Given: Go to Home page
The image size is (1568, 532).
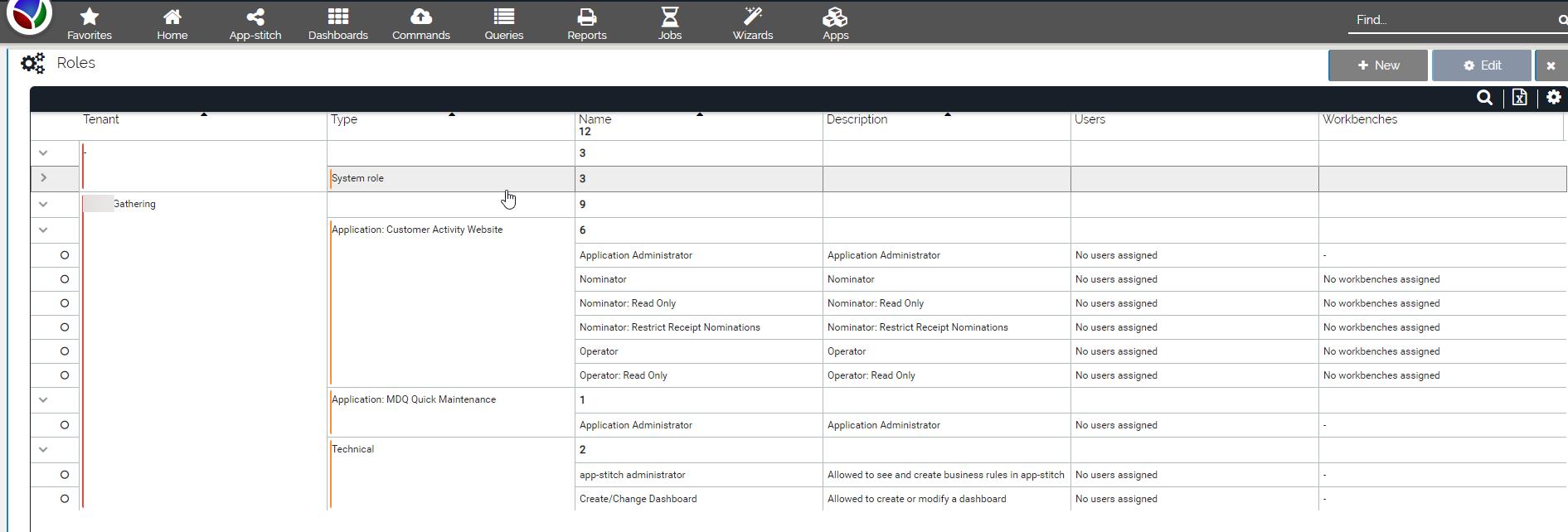Looking at the screenshot, I should click(172, 17).
